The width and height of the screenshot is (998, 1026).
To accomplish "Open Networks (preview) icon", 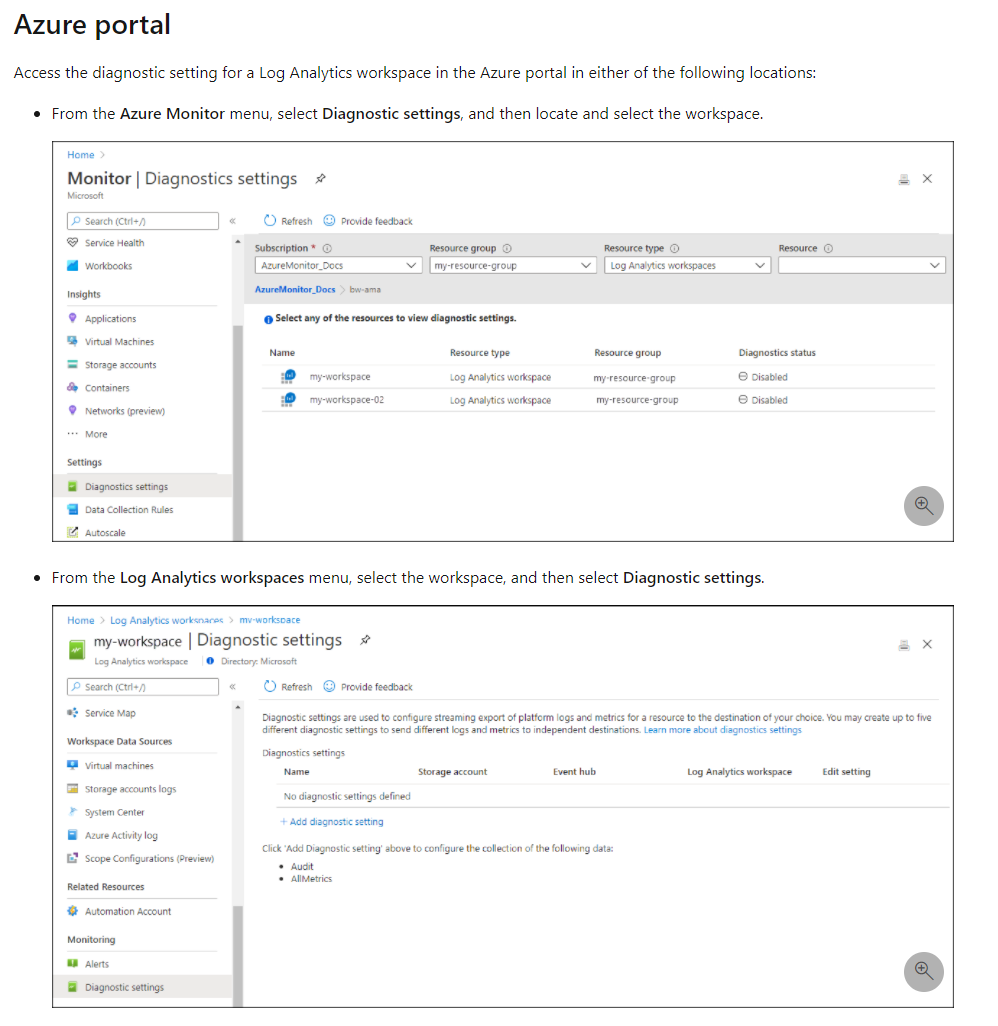I will coord(73,410).
